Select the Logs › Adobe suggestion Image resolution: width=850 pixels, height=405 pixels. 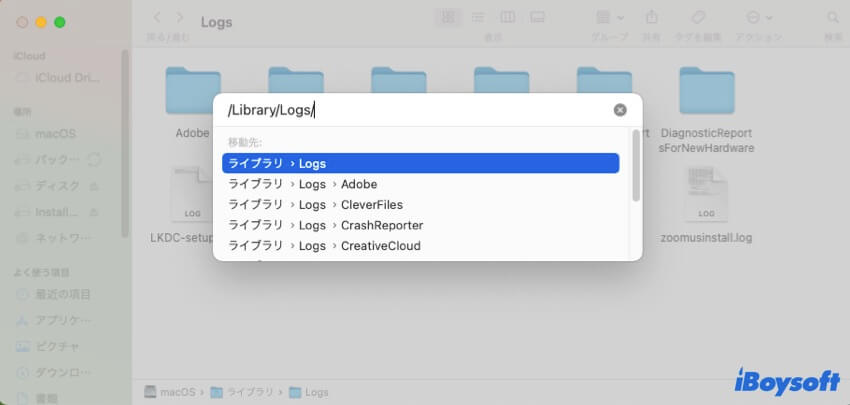click(x=421, y=184)
